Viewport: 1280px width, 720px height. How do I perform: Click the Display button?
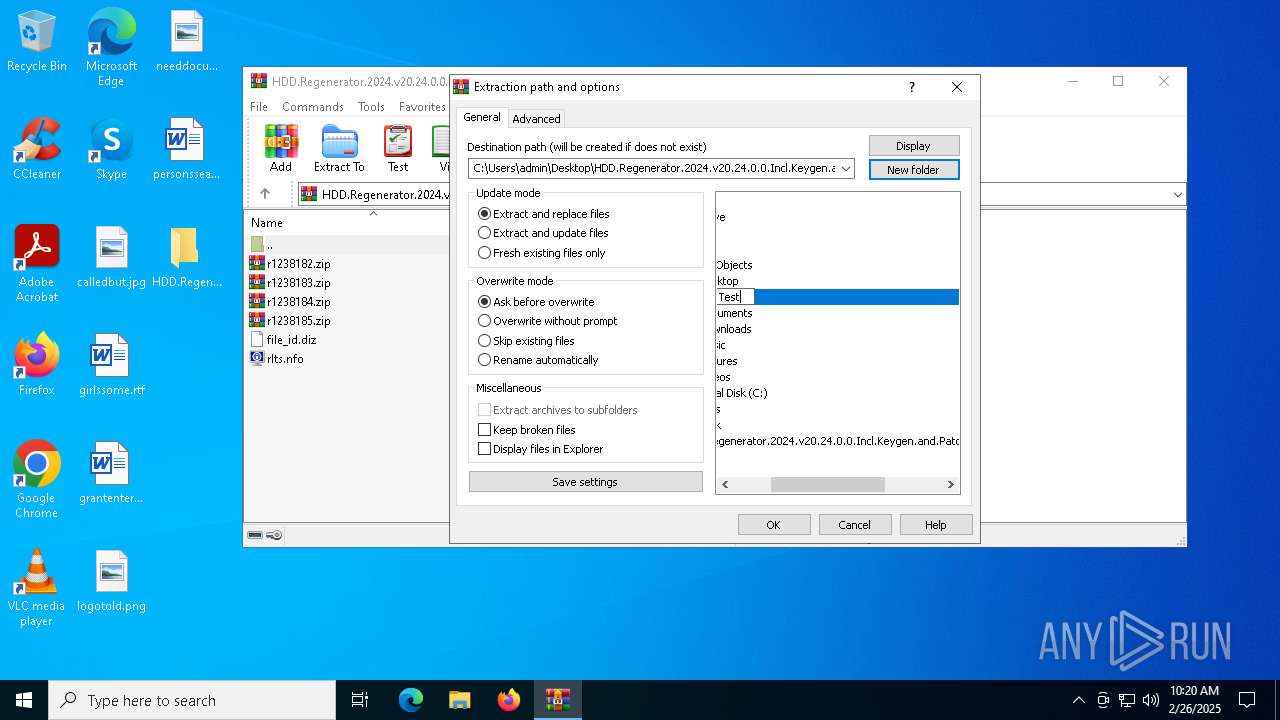(914, 146)
